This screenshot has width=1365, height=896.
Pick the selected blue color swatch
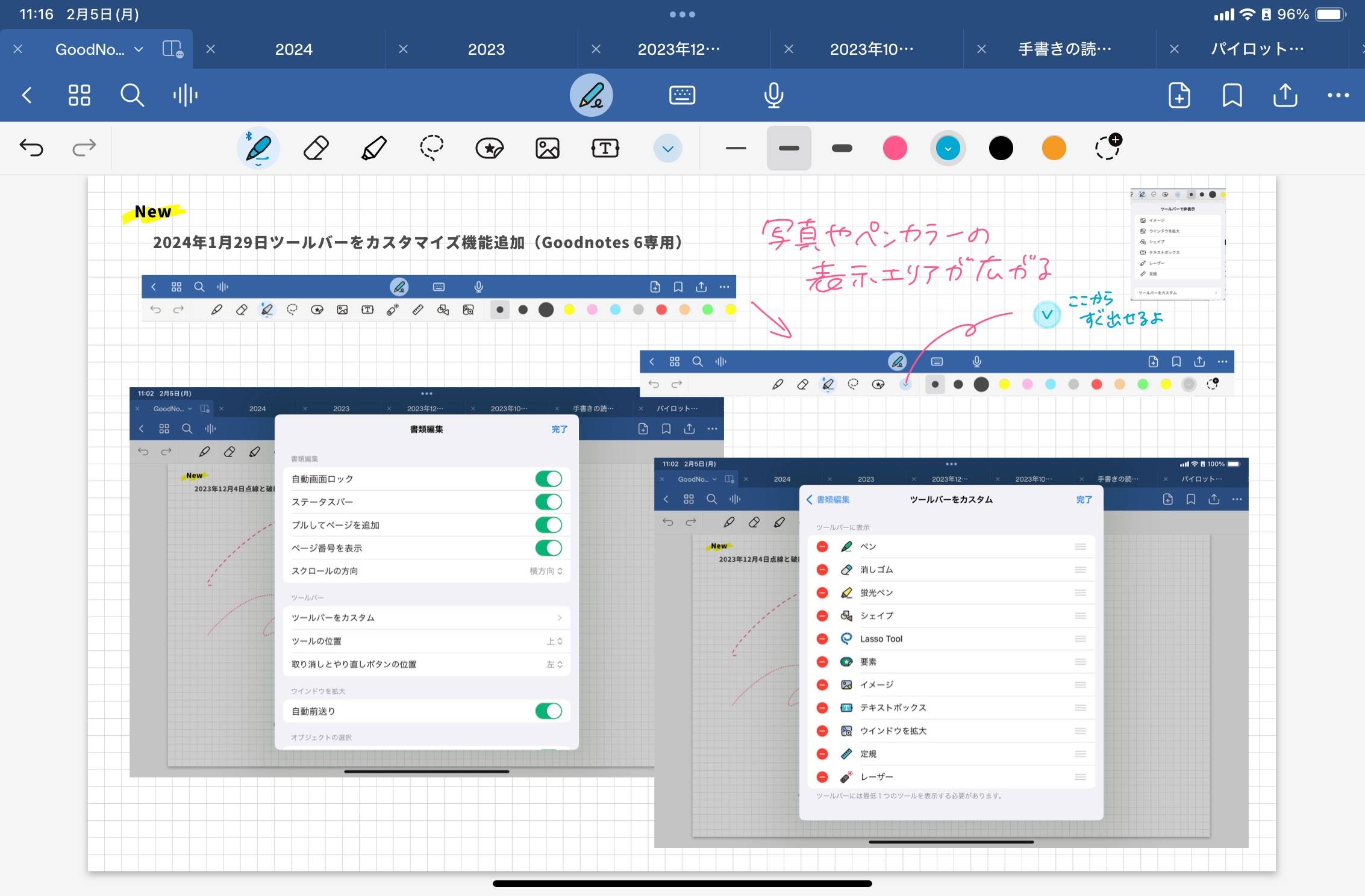[948, 148]
